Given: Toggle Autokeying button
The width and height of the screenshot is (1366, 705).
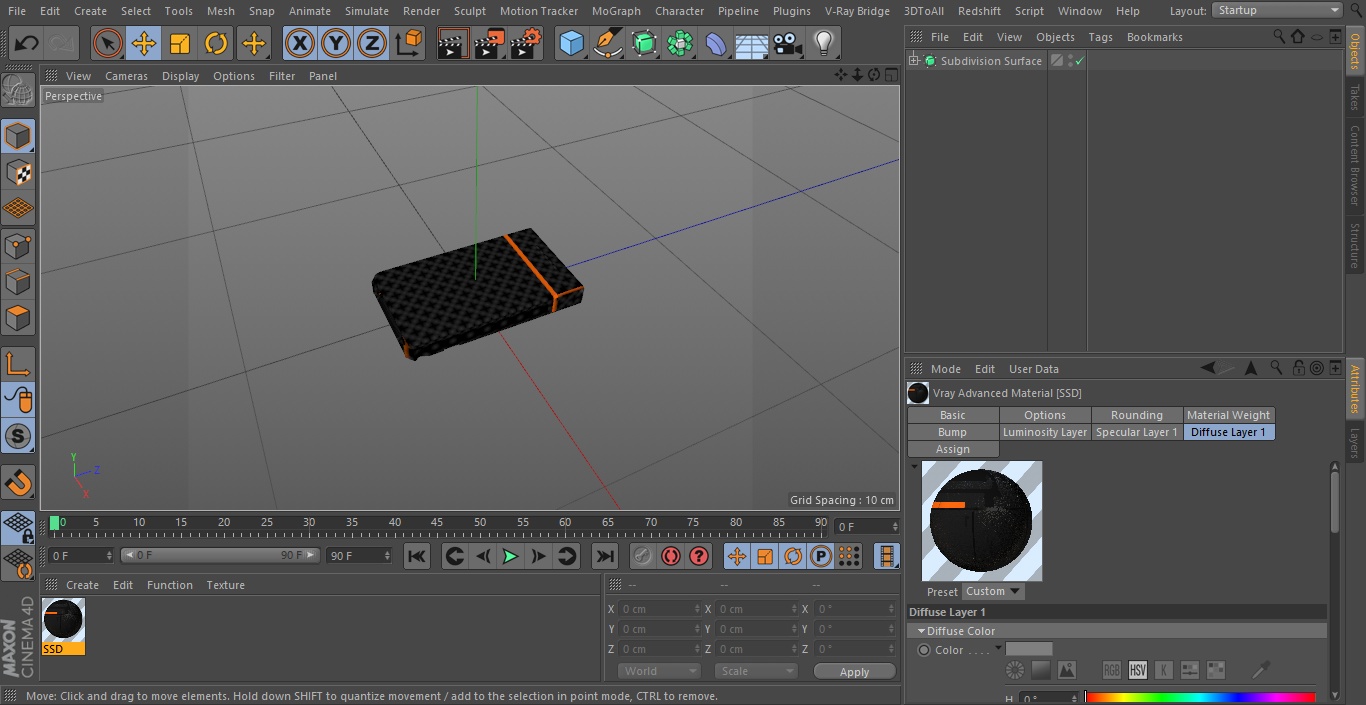Looking at the screenshot, I should (x=671, y=556).
